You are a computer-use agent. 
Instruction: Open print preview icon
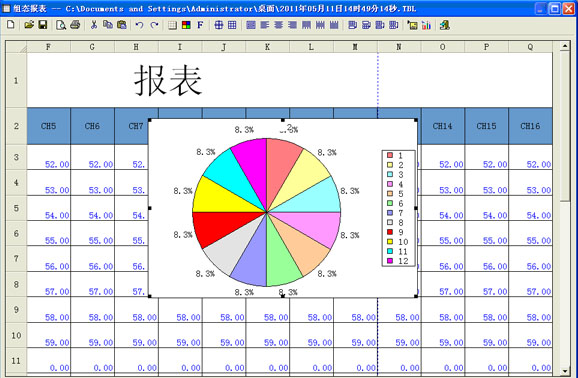pos(61,25)
